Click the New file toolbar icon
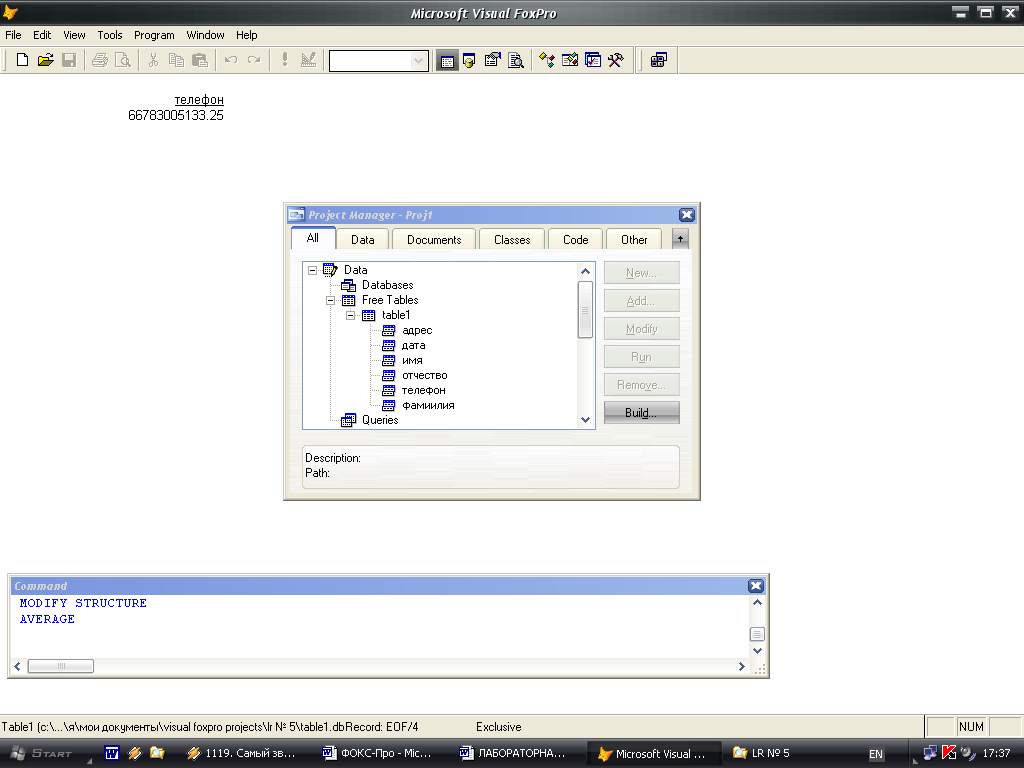This screenshot has height=768, width=1024. pos(22,60)
